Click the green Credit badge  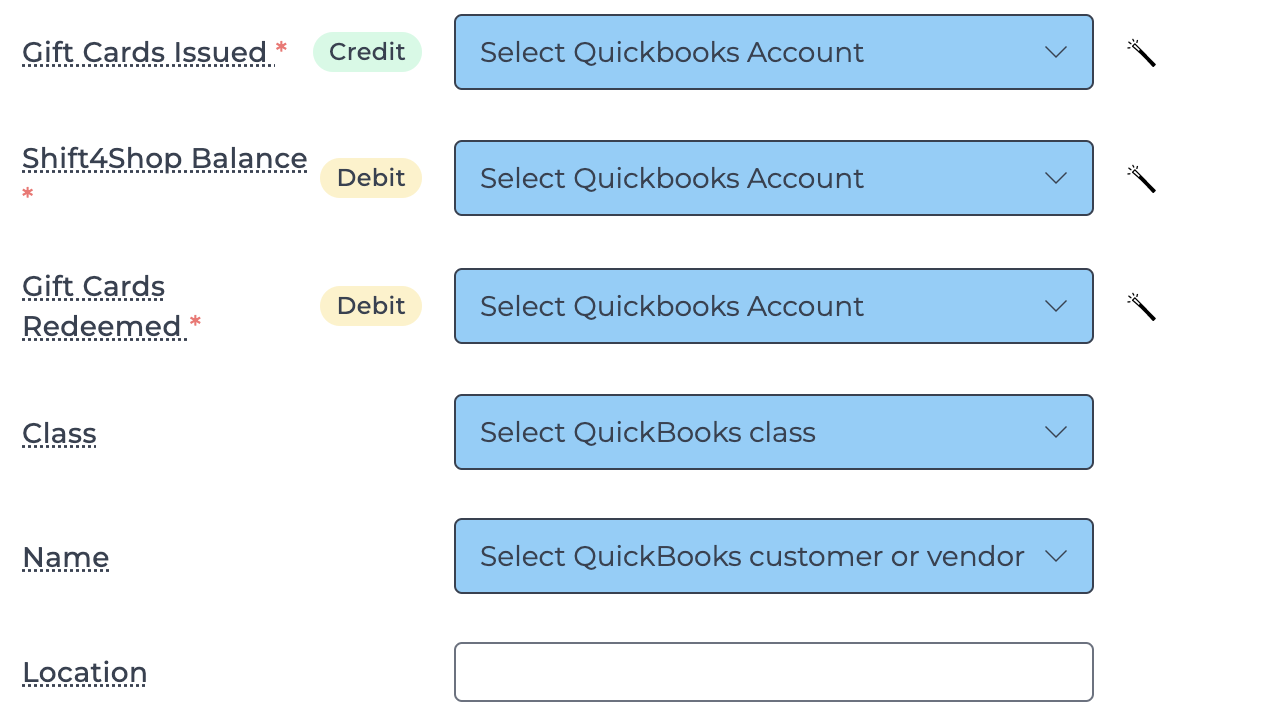pyautogui.click(x=367, y=52)
